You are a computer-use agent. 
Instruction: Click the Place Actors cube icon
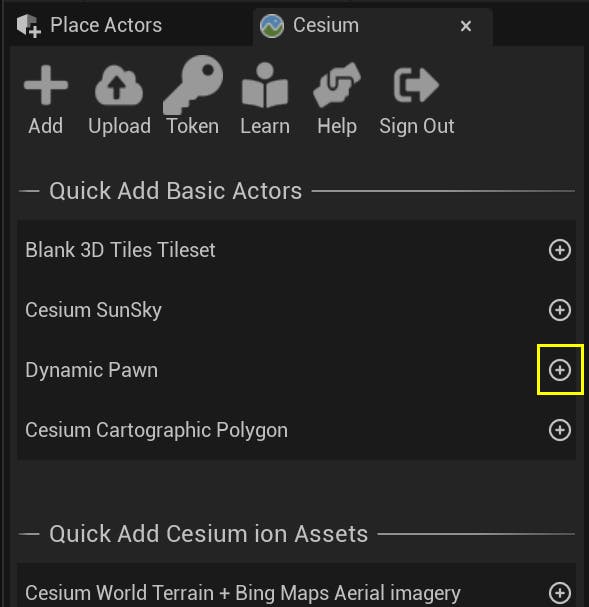29,26
